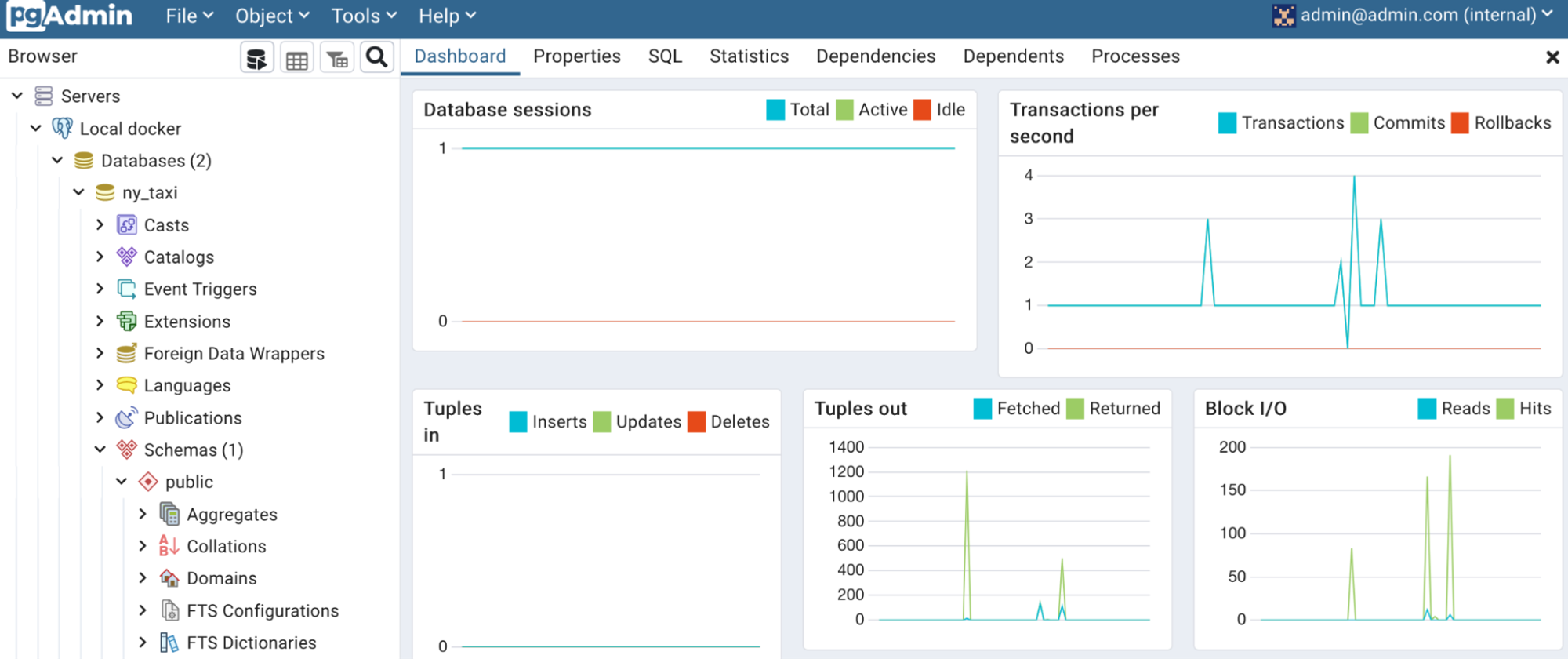The width and height of the screenshot is (1568, 659).
Task: Expand the Event Triggers node
Action: (x=100, y=289)
